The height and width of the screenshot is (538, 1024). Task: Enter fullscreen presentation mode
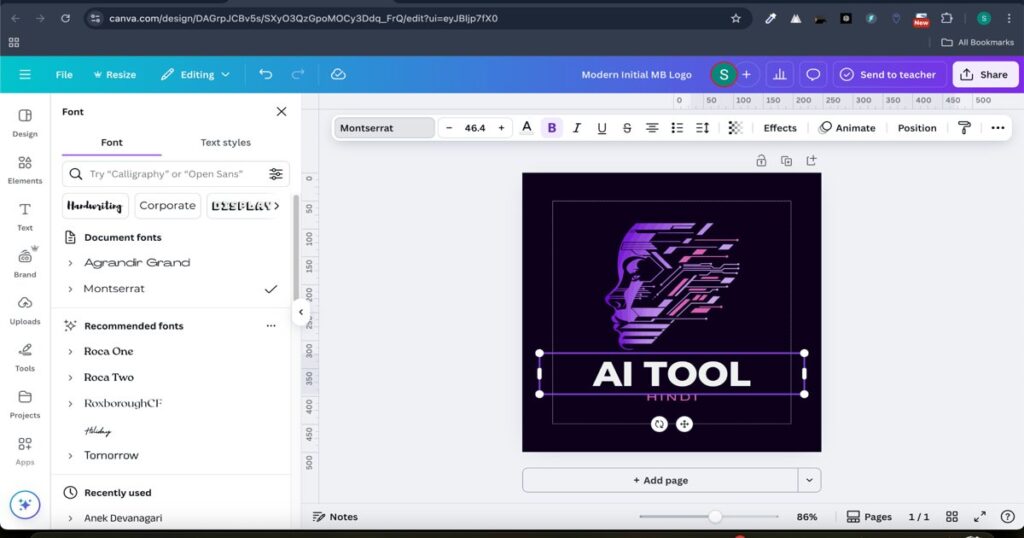(980, 516)
